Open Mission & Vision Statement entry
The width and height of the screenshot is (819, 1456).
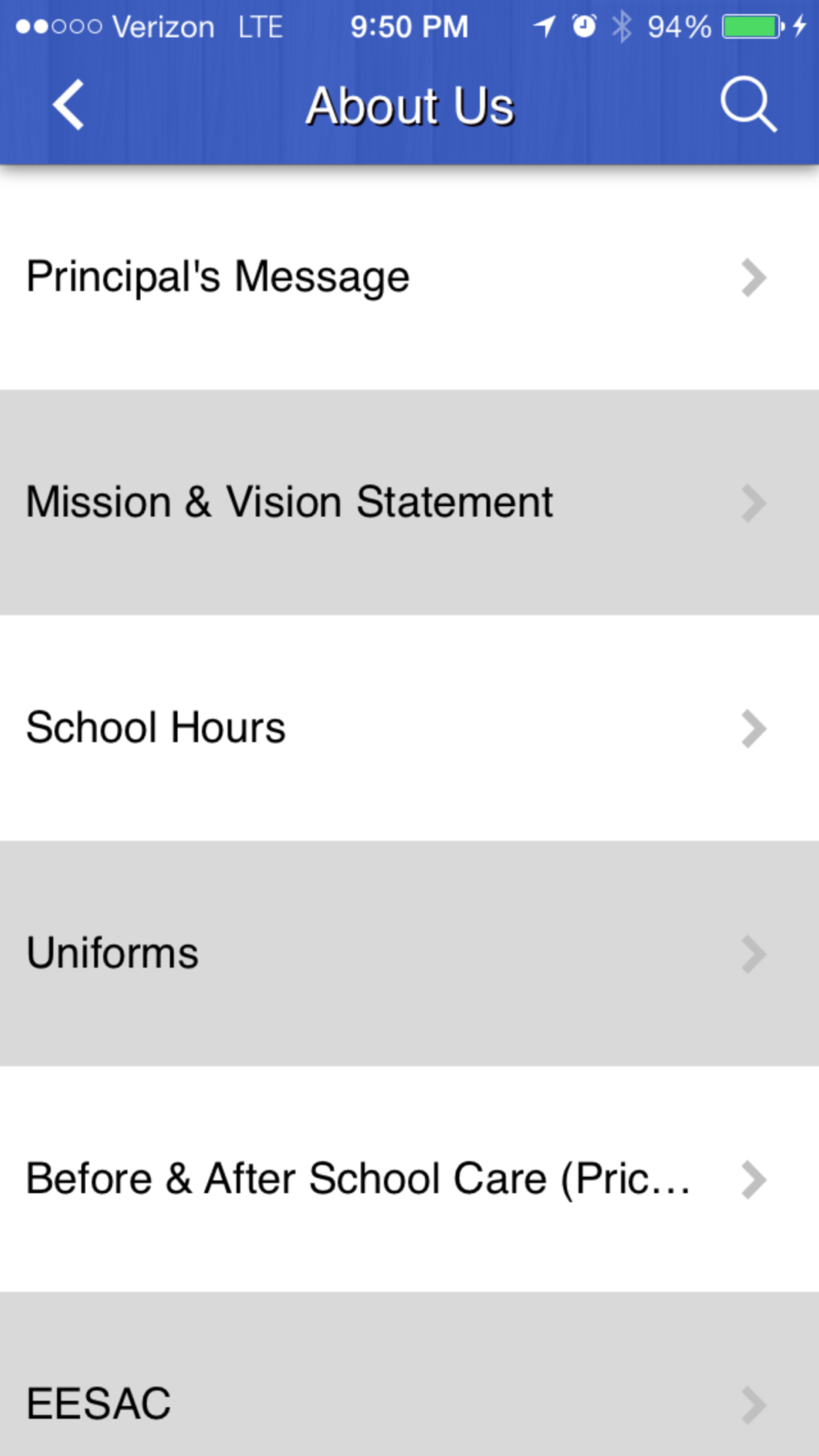[409, 503]
